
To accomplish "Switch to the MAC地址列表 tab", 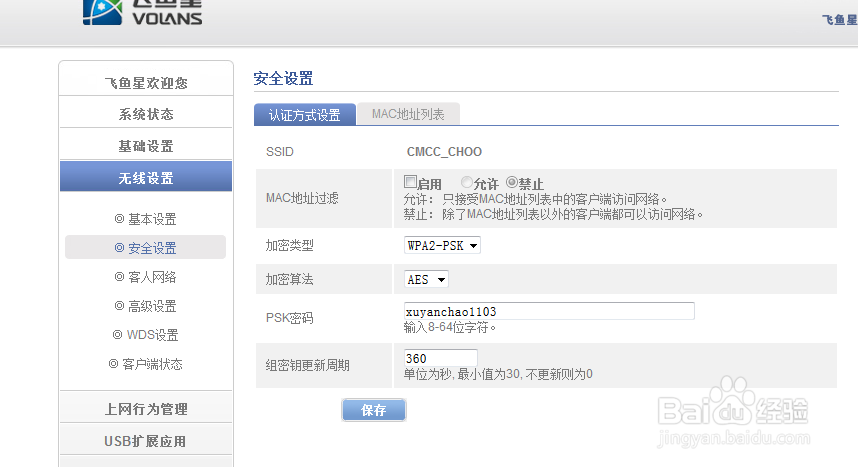I will click(x=408, y=114).
